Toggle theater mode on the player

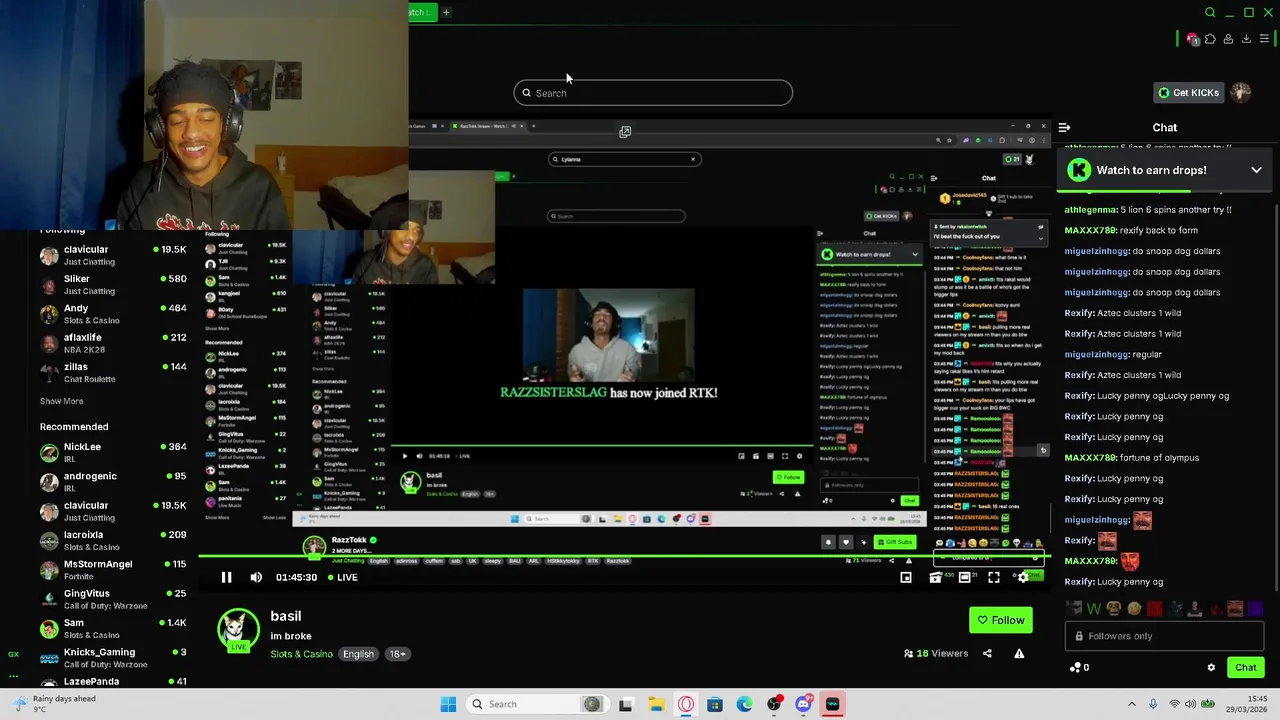click(x=965, y=577)
